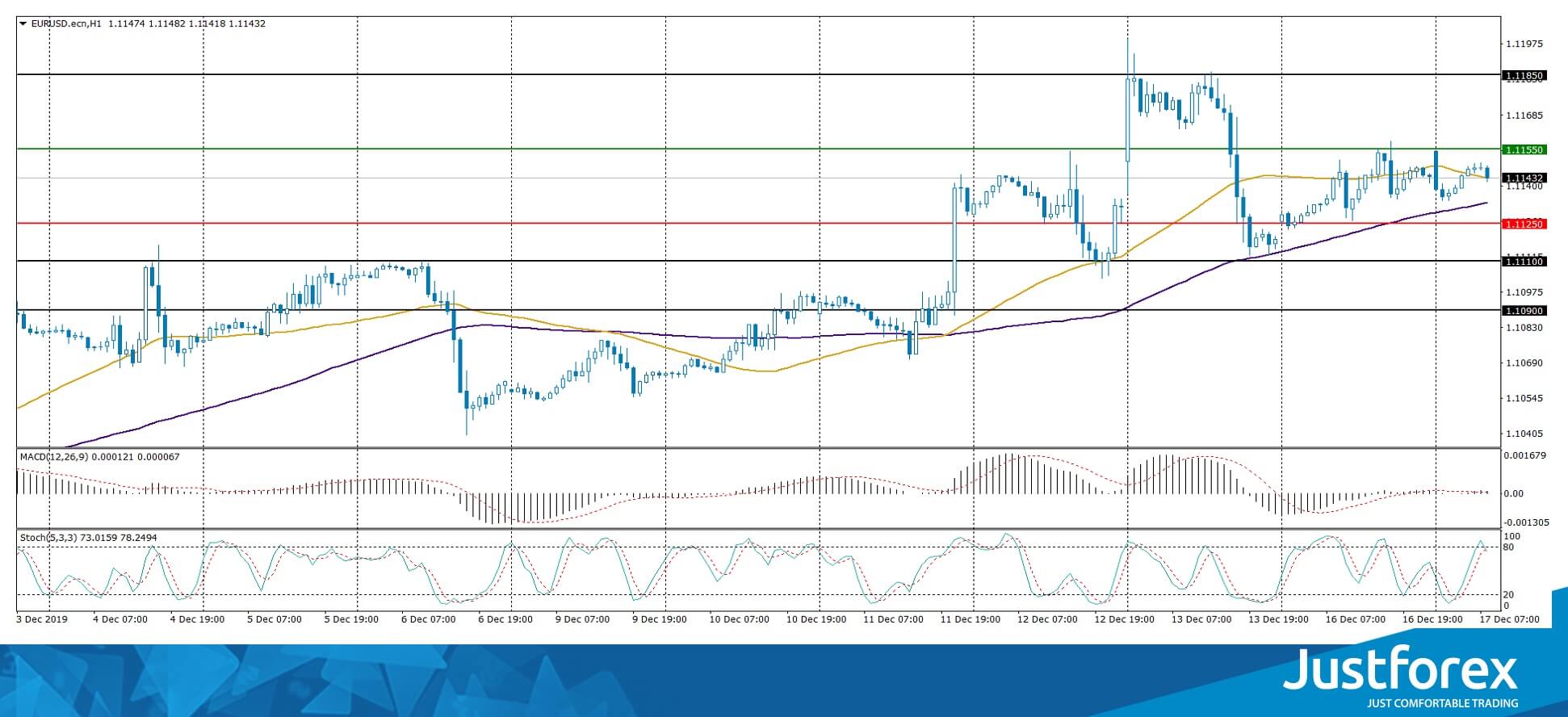Viewport: 1568px width, 717px height.
Task: Select the Stoch(5,3,3) indicator label
Action: click(49, 538)
